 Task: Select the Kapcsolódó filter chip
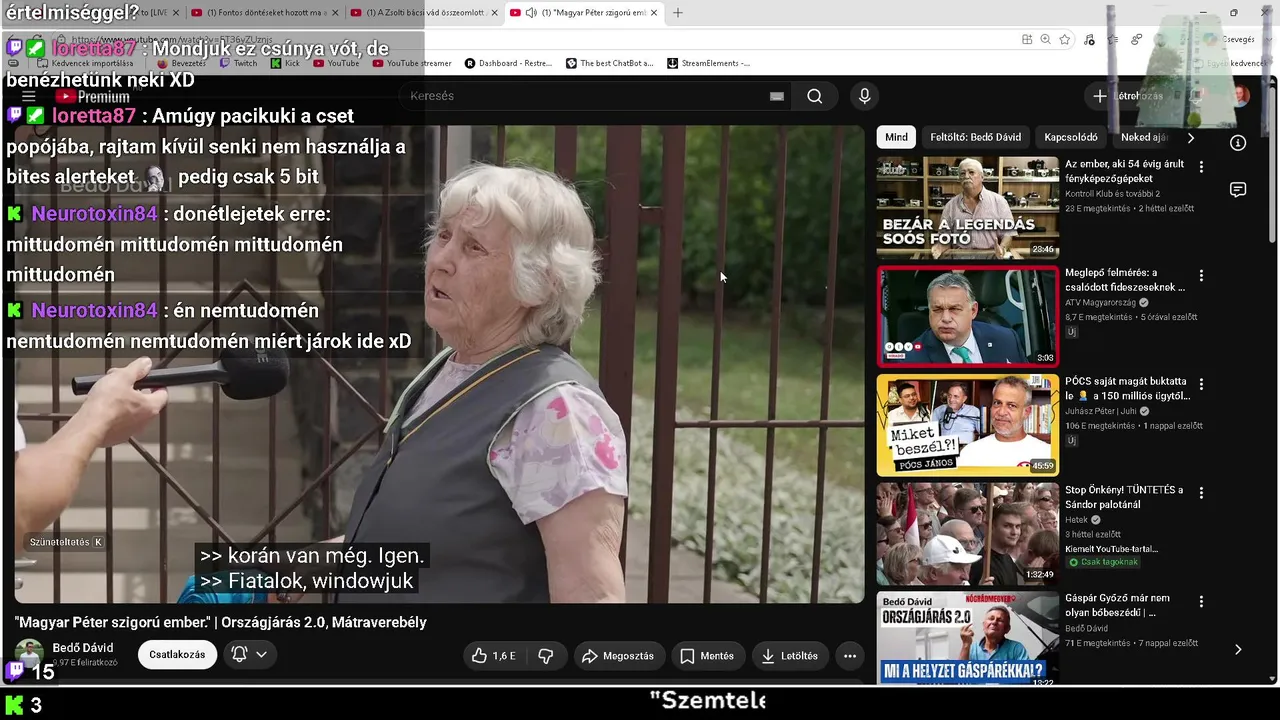tap(1071, 137)
